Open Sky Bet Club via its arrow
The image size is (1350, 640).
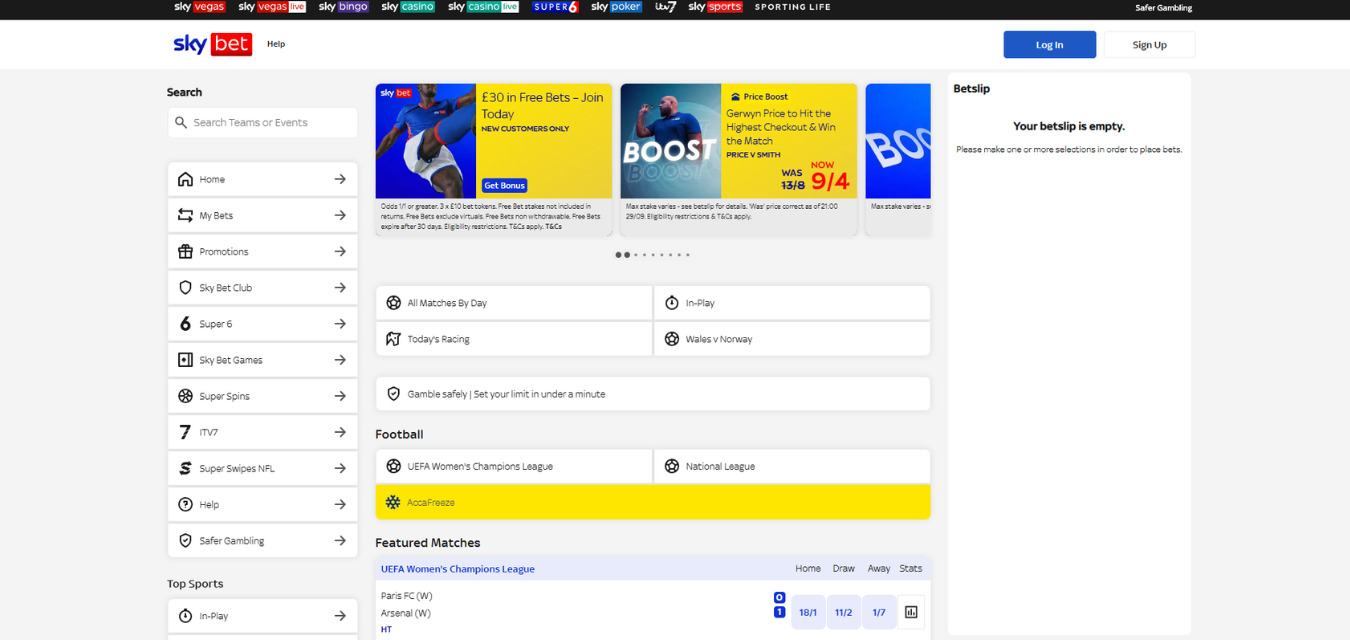point(340,288)
